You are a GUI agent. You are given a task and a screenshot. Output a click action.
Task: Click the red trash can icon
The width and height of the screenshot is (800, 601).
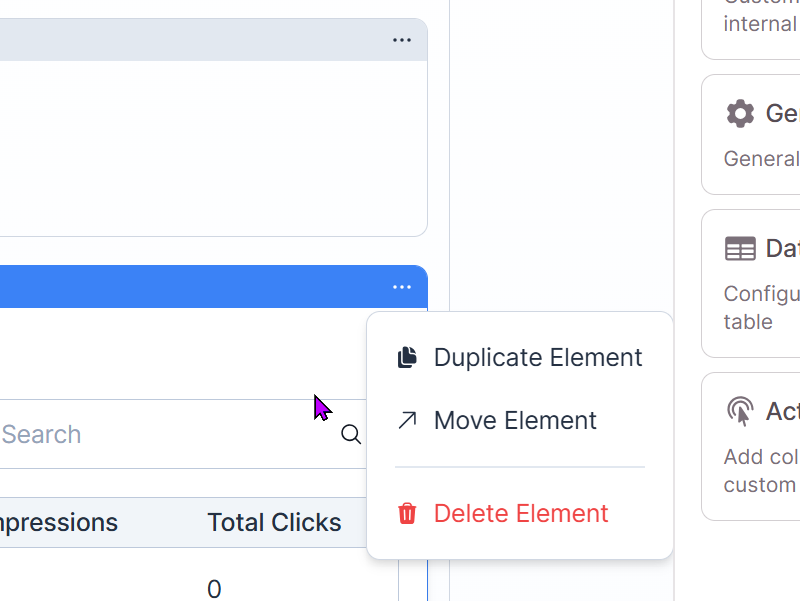tap(407, 513)
